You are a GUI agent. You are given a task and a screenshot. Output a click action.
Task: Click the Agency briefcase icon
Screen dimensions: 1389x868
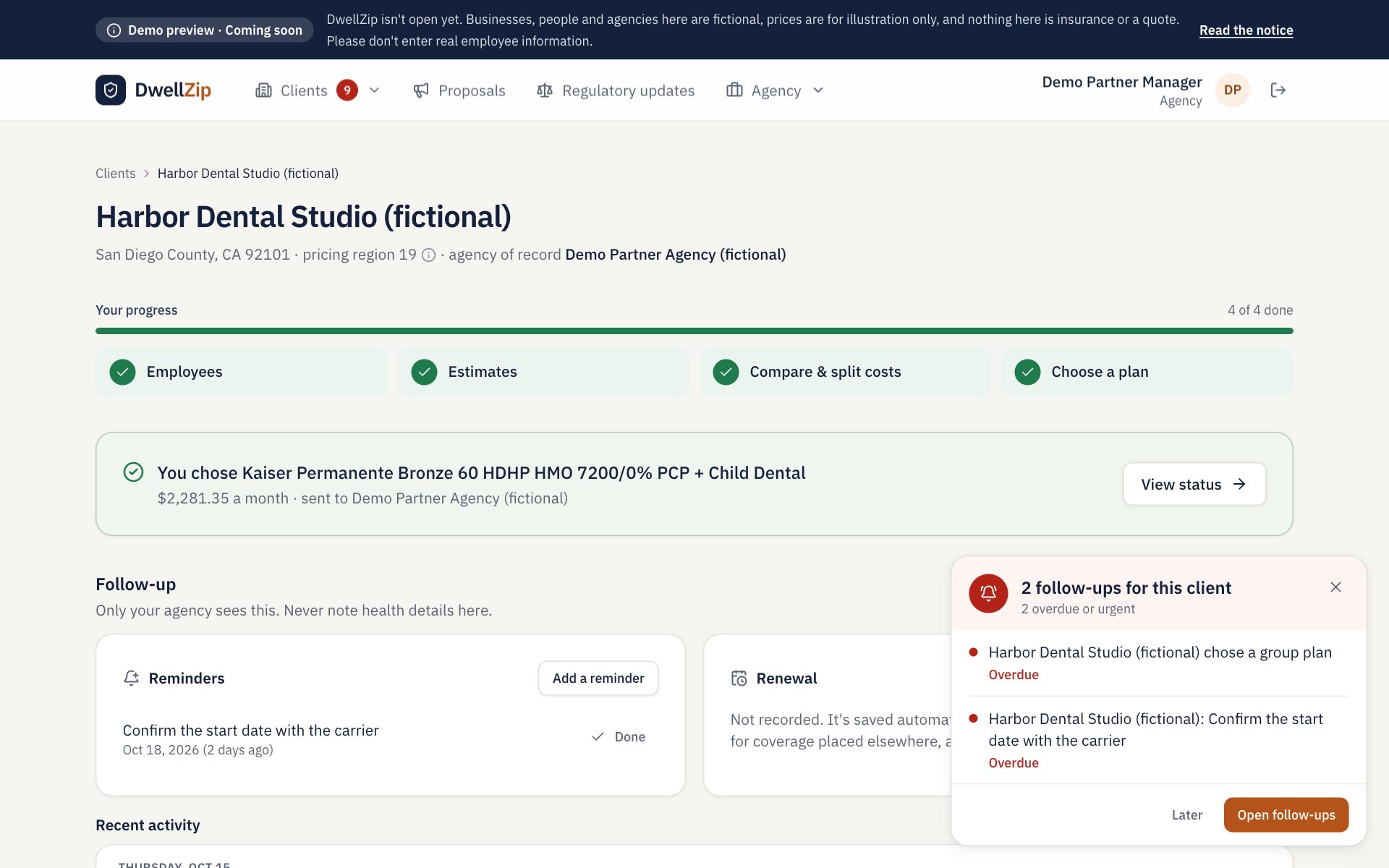click(734, 90)
